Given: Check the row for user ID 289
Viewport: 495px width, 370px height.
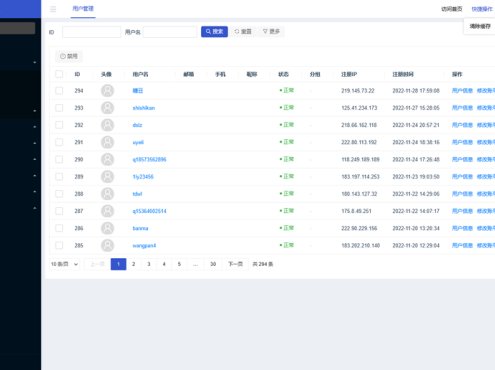Looking at the screenshot, I should 59,177.
